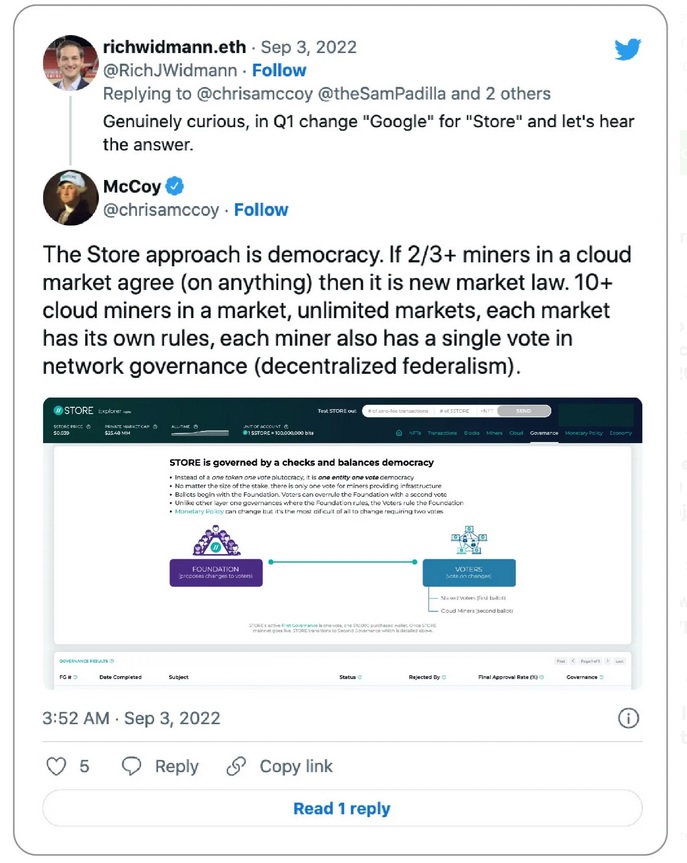
Task: Follow @chrisamccoy
Action: pos(261,210)
